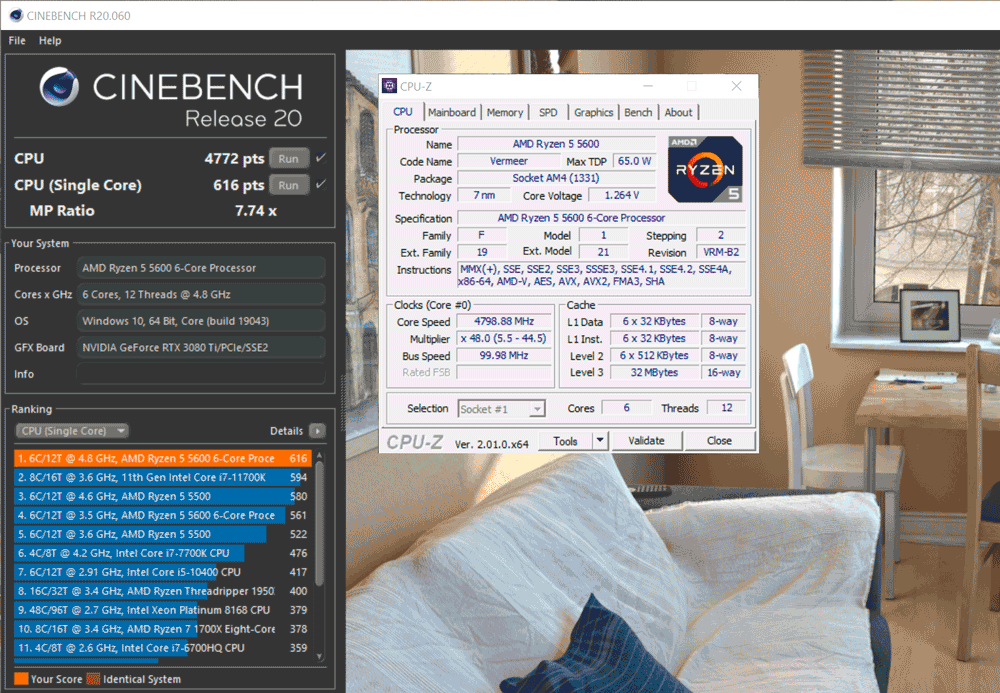Image resolution: width=1000 pixels, height=693 pixels.
Task: Click the Details label in Ranking panel
Action: pyautogui.click(x=286, y=431)
